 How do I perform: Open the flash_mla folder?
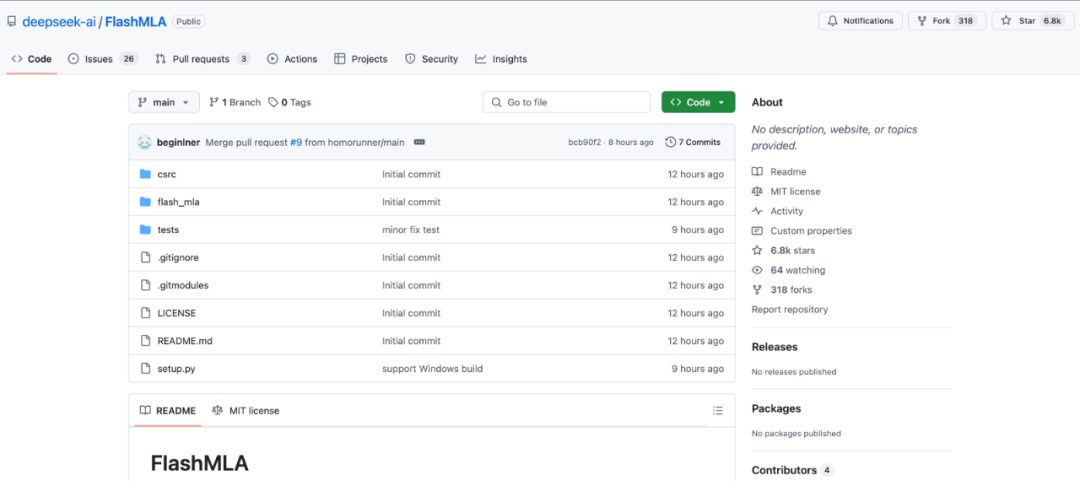point(178,202)
